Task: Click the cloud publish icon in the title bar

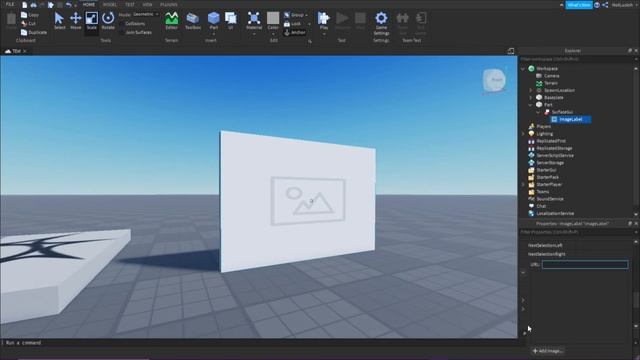Action: pyautogui.click(x=33, y=5)
